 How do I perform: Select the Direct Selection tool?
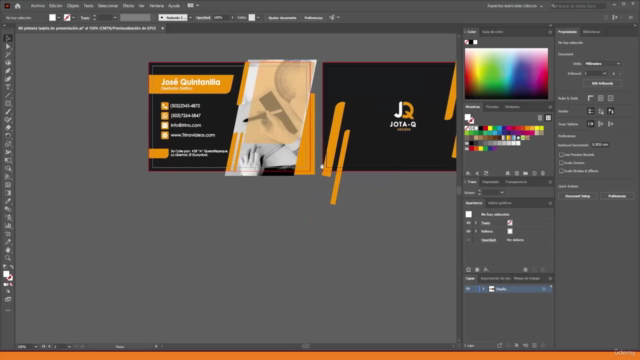pos(8,47)
